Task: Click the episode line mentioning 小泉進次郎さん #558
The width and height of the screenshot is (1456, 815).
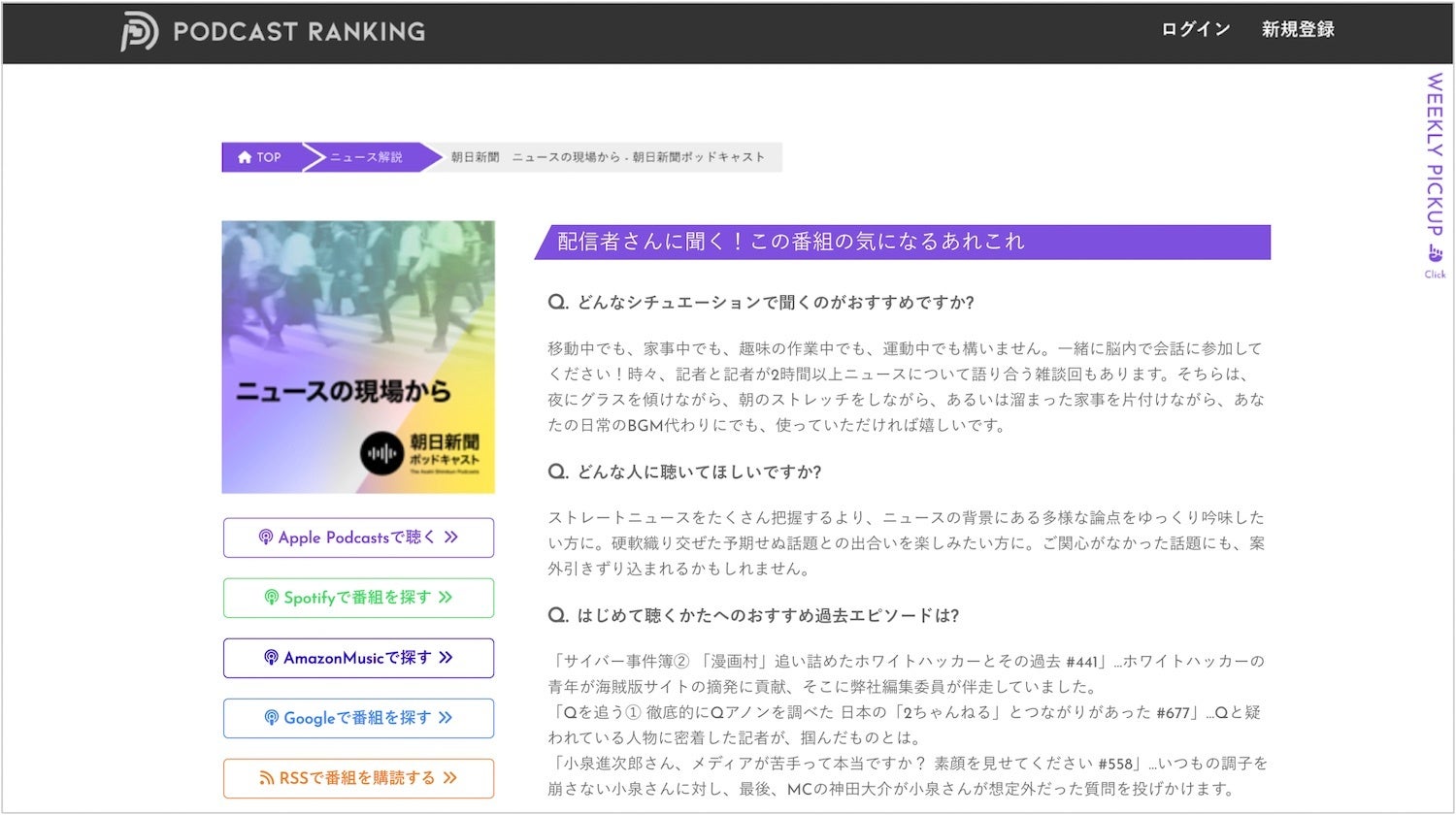Action: click(x=907, y=776)
